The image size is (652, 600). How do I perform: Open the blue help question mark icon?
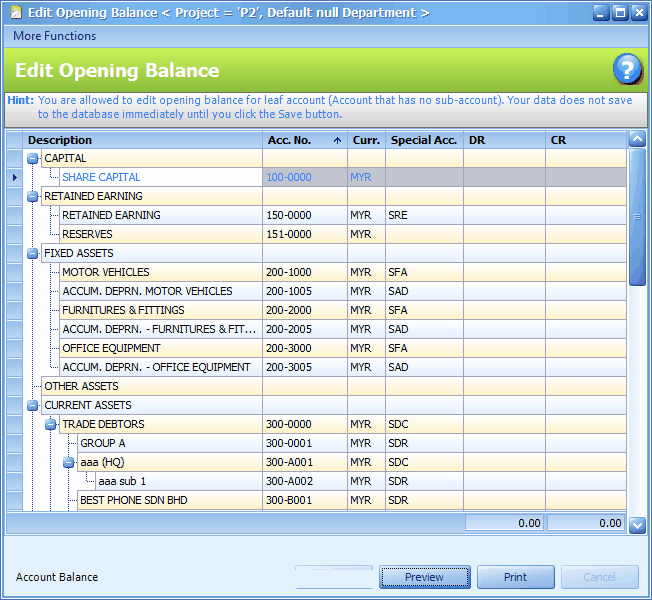coord(627,69)
